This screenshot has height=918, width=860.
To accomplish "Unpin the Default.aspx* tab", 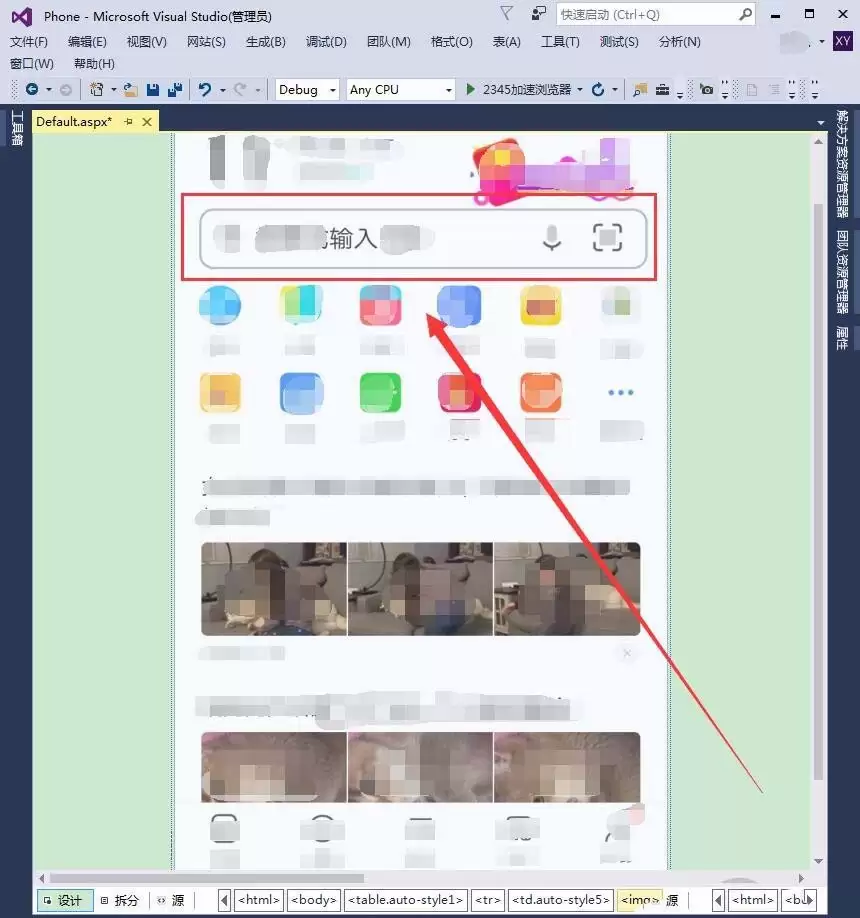I will click(129, 121).
